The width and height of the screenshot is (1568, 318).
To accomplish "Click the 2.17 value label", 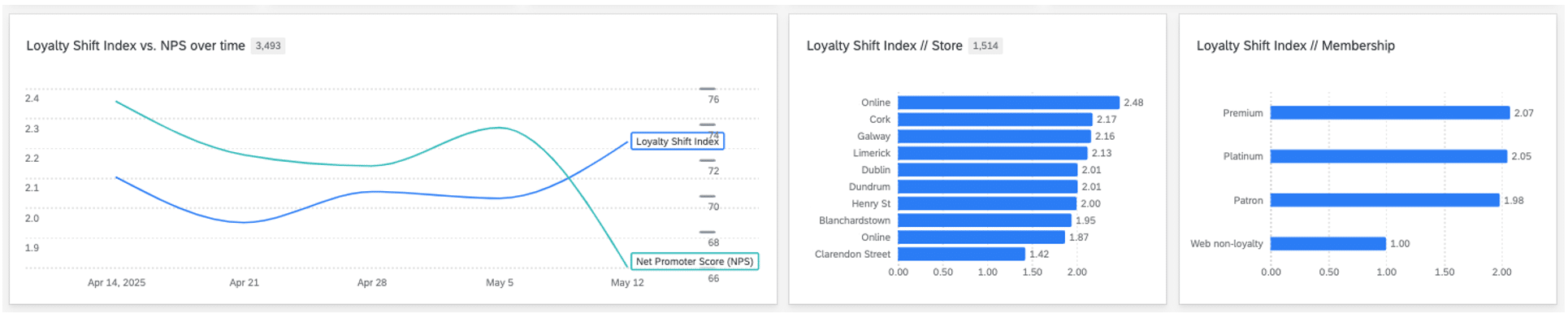I will (x=1107, y=120).
